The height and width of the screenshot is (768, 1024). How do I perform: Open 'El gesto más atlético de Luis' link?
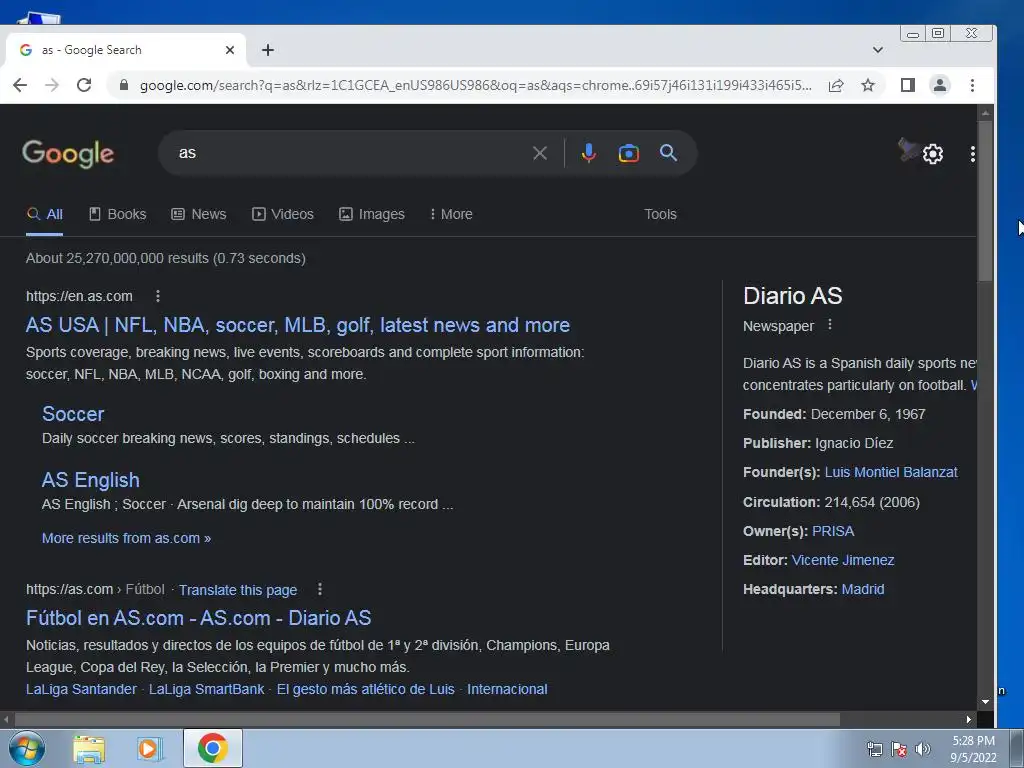pyautogui.click(x=366, y=689)
